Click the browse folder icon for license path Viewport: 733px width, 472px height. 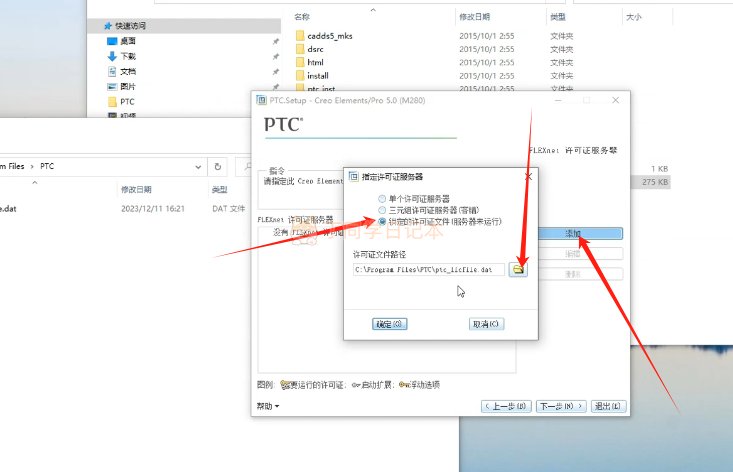517,269
